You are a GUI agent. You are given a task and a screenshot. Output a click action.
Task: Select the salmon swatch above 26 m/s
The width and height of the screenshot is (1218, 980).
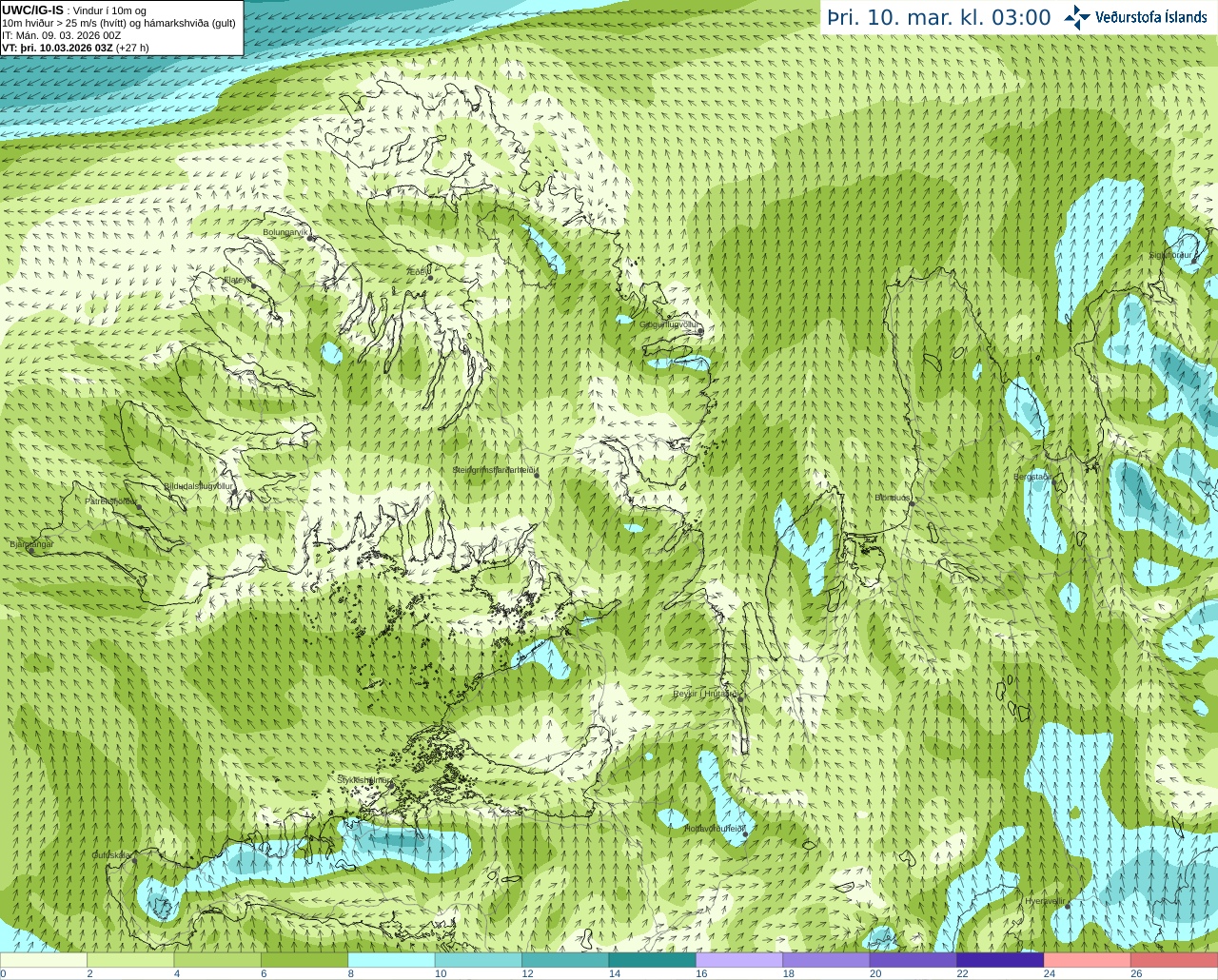click(1174, 960)
